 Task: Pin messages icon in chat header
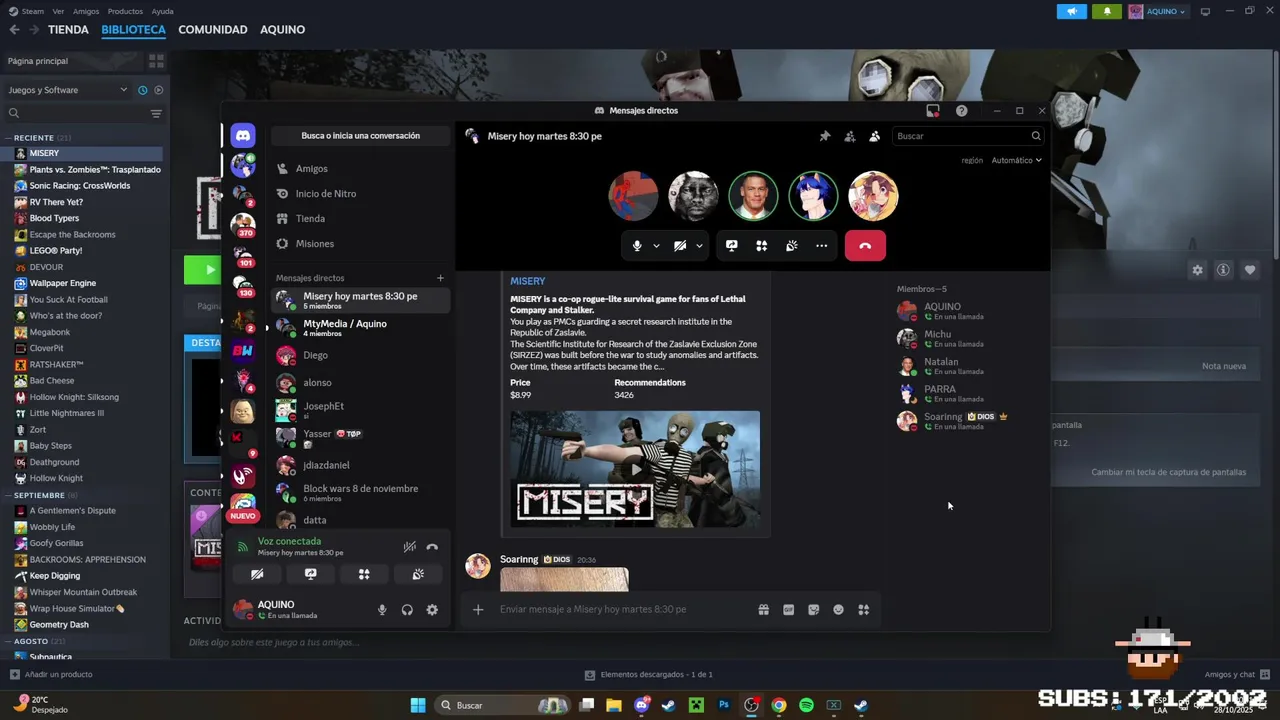tap(825, 136)
